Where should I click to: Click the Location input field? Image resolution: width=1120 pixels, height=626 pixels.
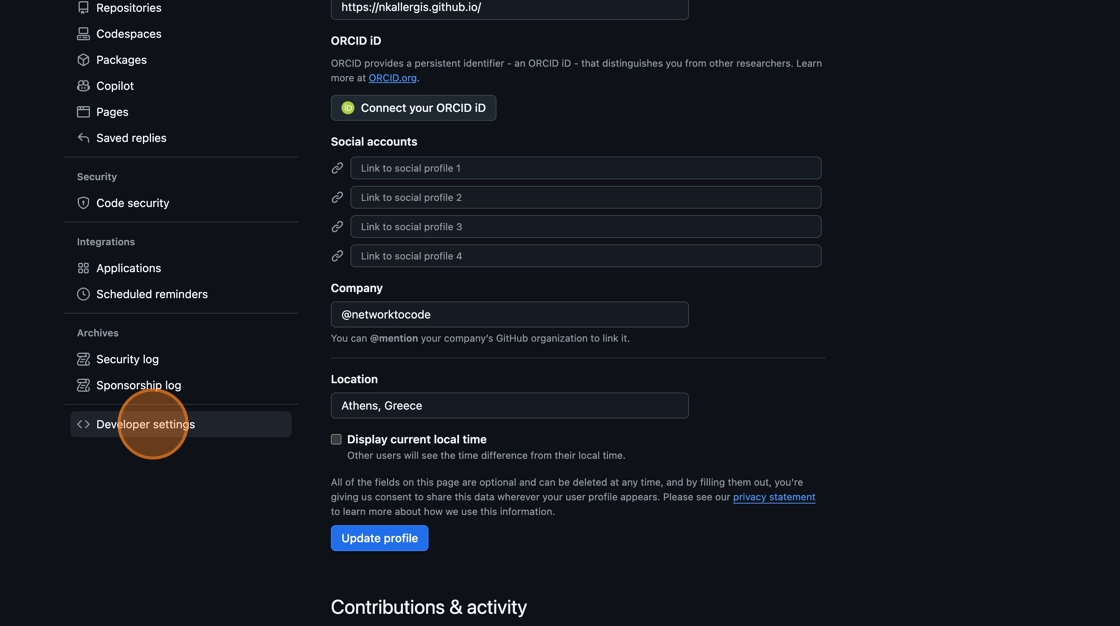[x=509, y=405]
